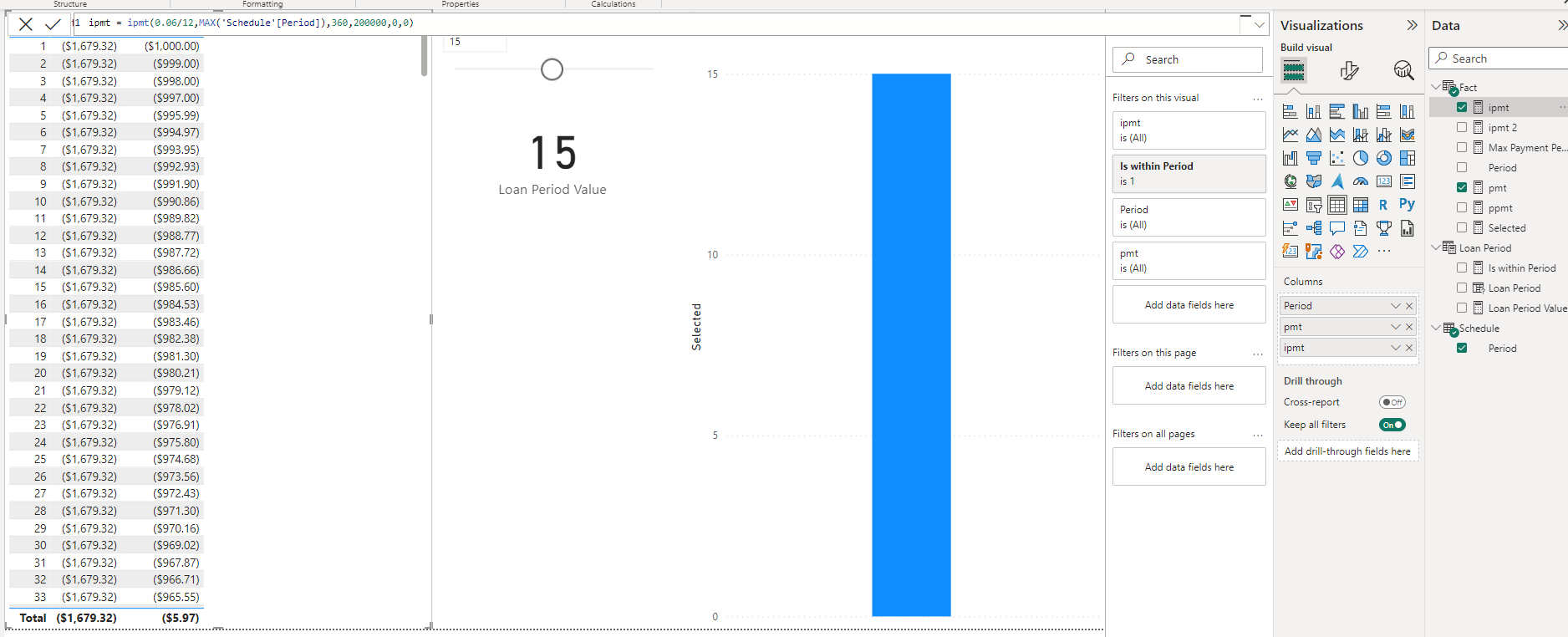Check the Is within Period checkbox
This screenshot has height=637, width=1568.
[1462, 268]
